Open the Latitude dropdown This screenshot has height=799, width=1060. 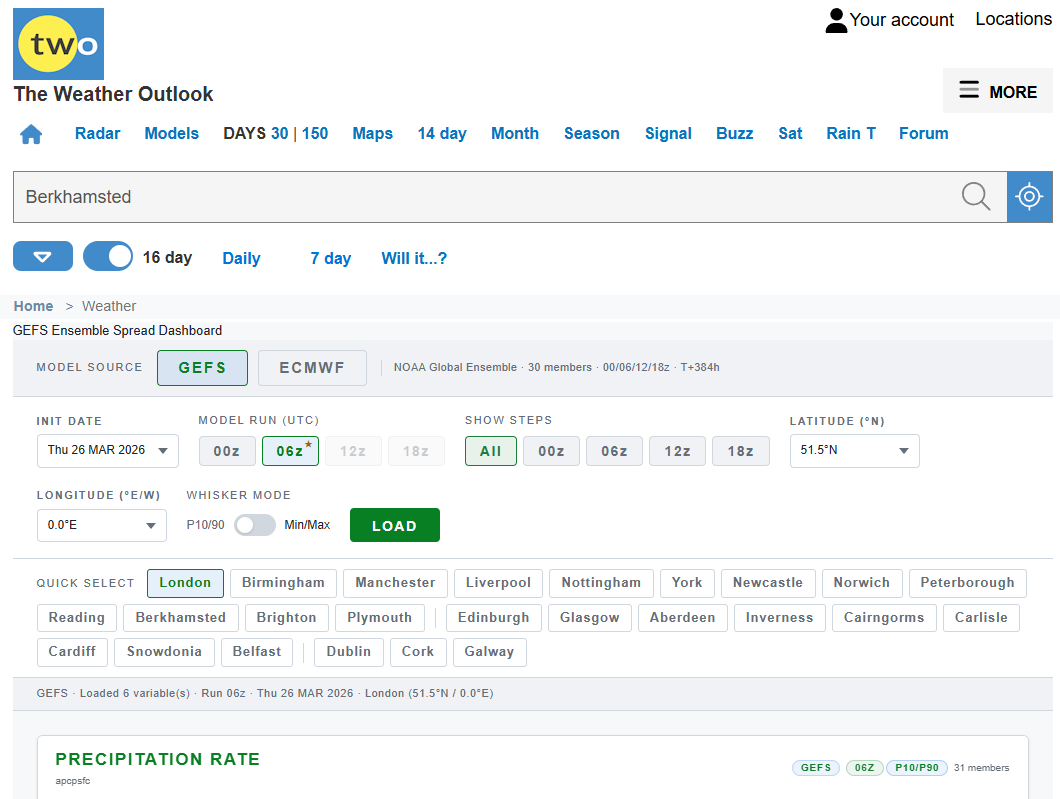point(854,450)
